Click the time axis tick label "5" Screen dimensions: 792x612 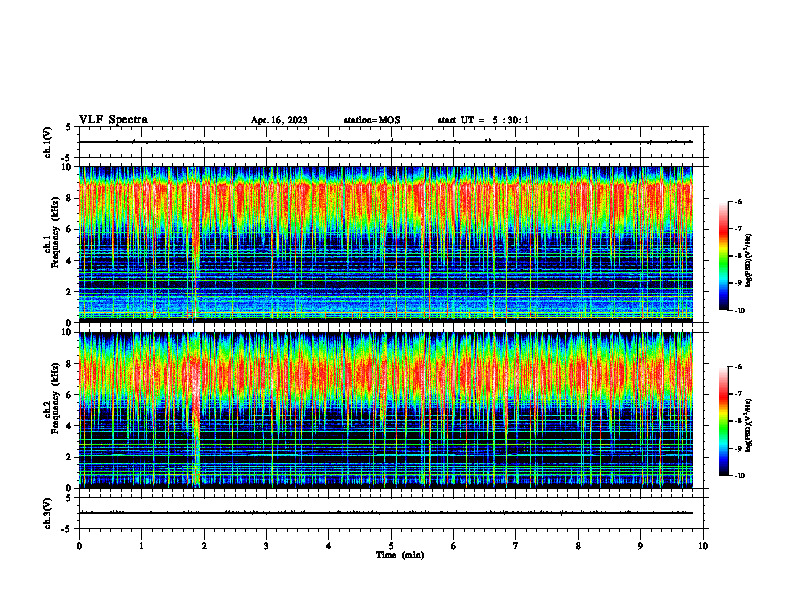[391, 546]
